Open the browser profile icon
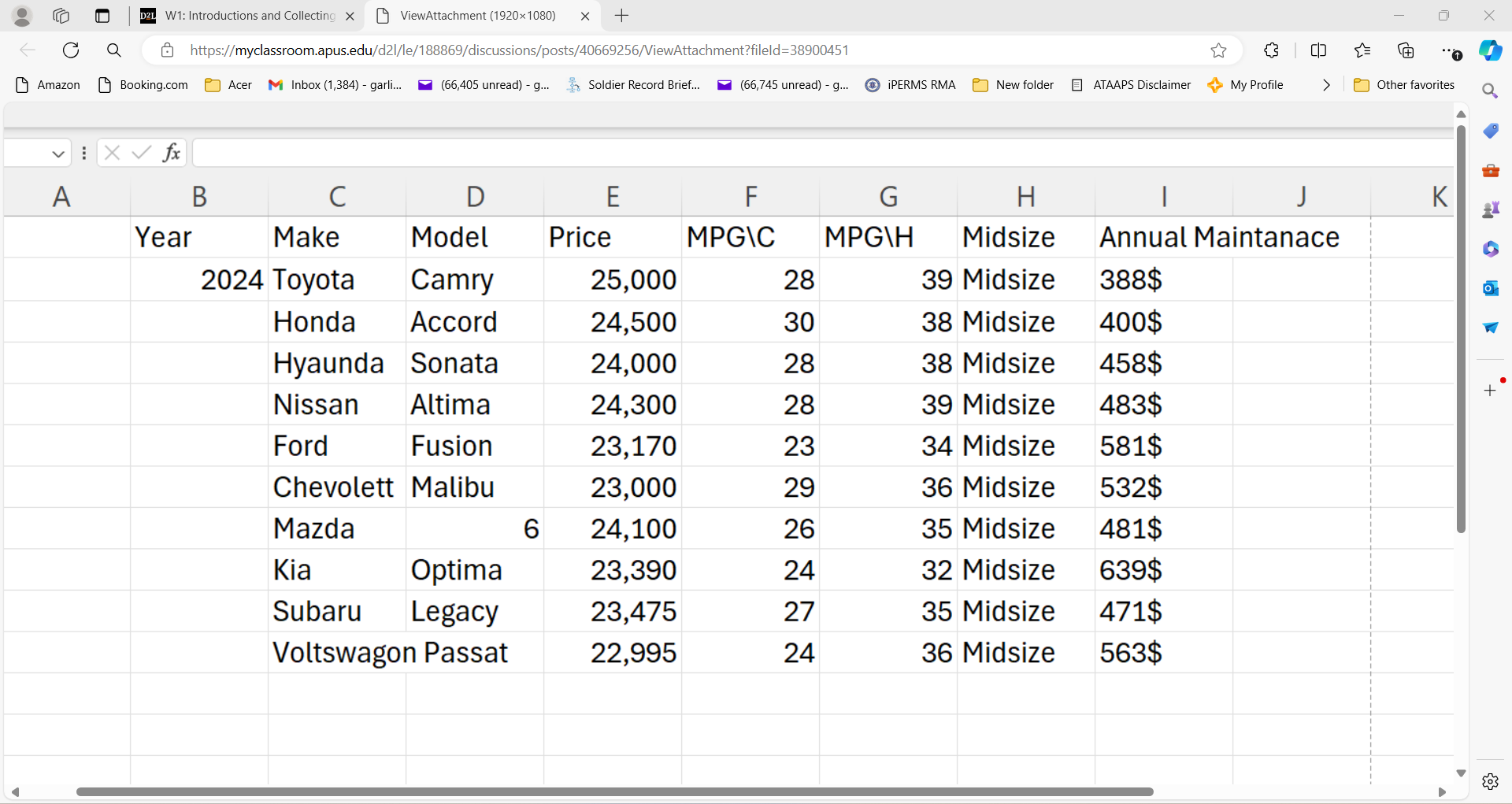The image size is (1512, 804). pyautogui.click(x=22, y=16)
